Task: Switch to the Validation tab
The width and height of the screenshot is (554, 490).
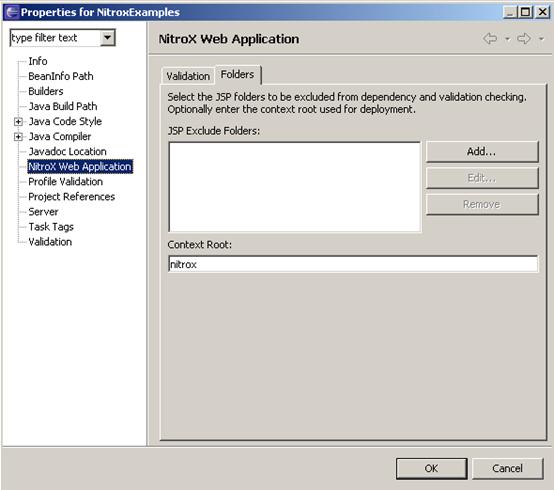Action: tap(188, 76)
